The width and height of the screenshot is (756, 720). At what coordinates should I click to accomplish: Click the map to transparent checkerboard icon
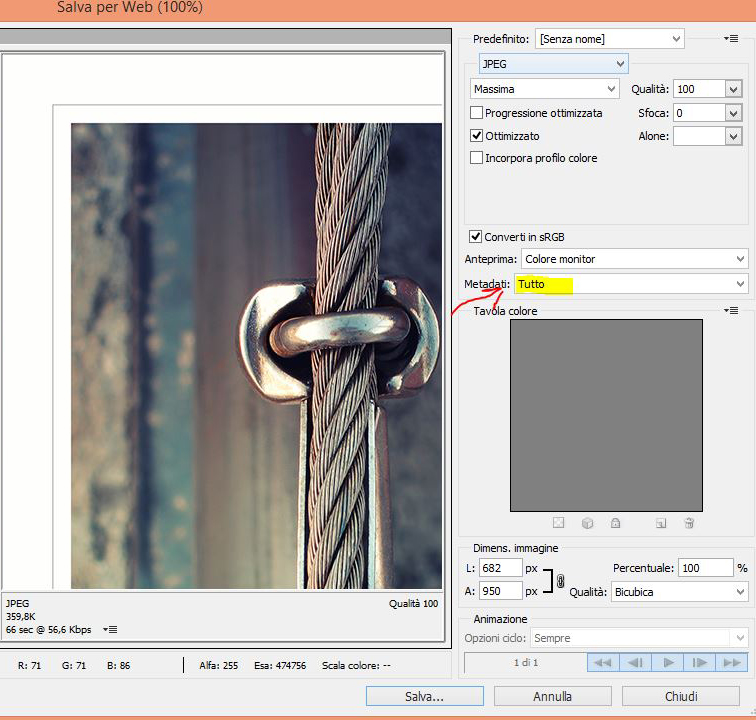[559, 523]
